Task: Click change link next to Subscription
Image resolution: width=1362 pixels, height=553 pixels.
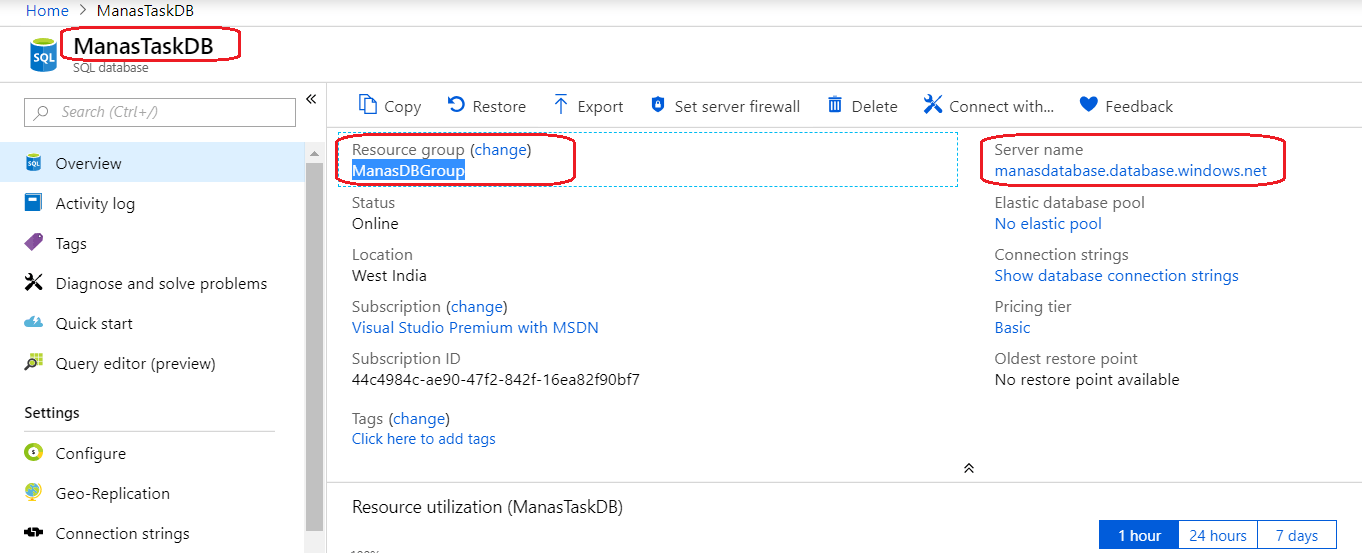Action: click(x=476, y=306)
